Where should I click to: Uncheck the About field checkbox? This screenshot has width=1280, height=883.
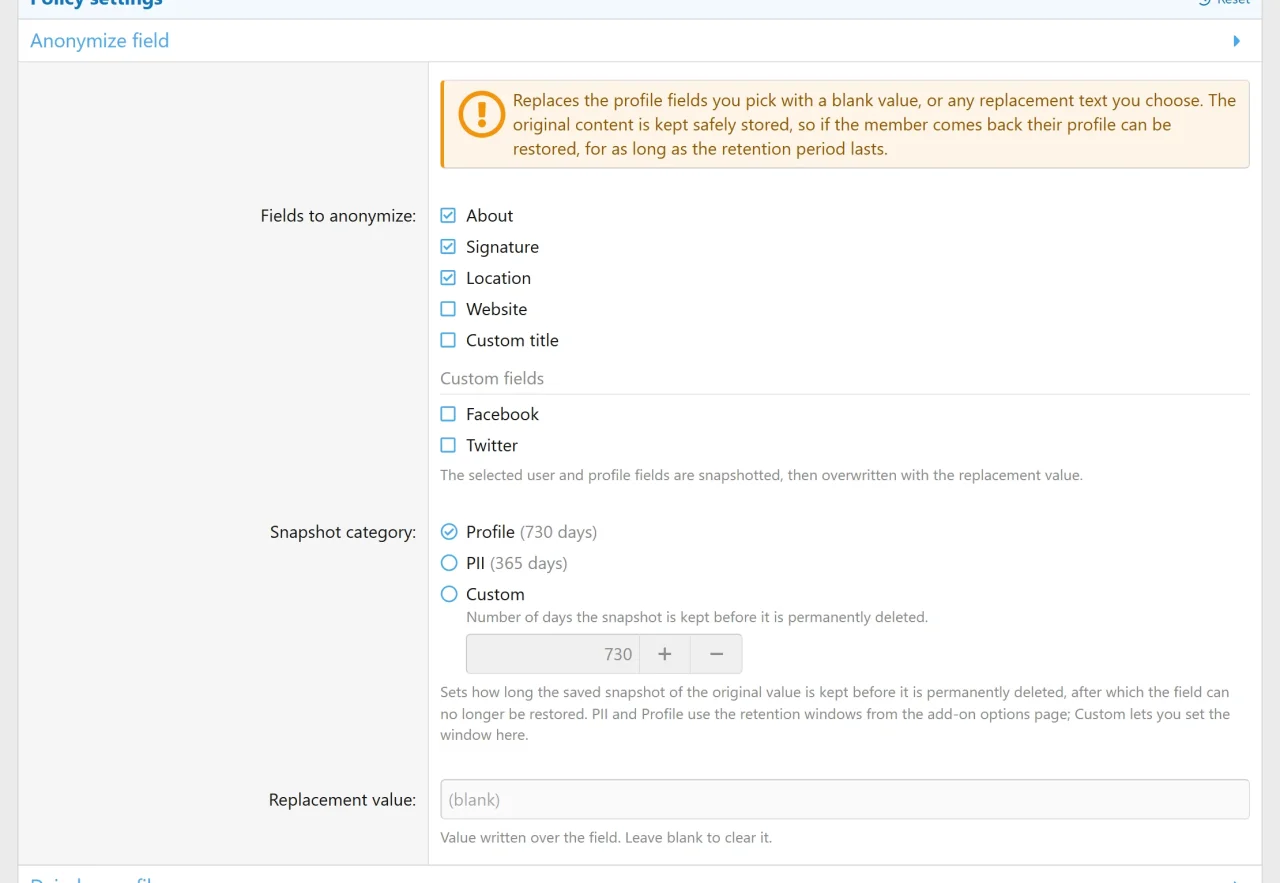(x=448, y=215)
